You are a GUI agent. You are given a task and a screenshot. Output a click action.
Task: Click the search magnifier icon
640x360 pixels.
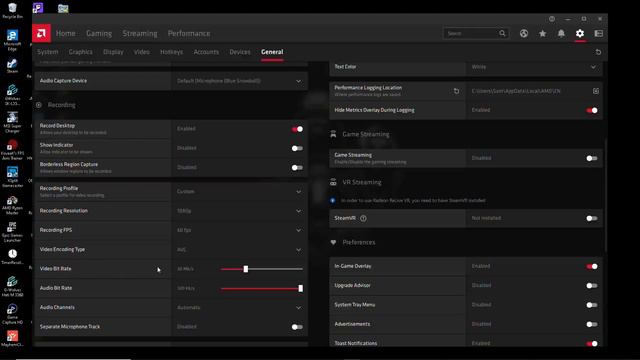[502, 33]
